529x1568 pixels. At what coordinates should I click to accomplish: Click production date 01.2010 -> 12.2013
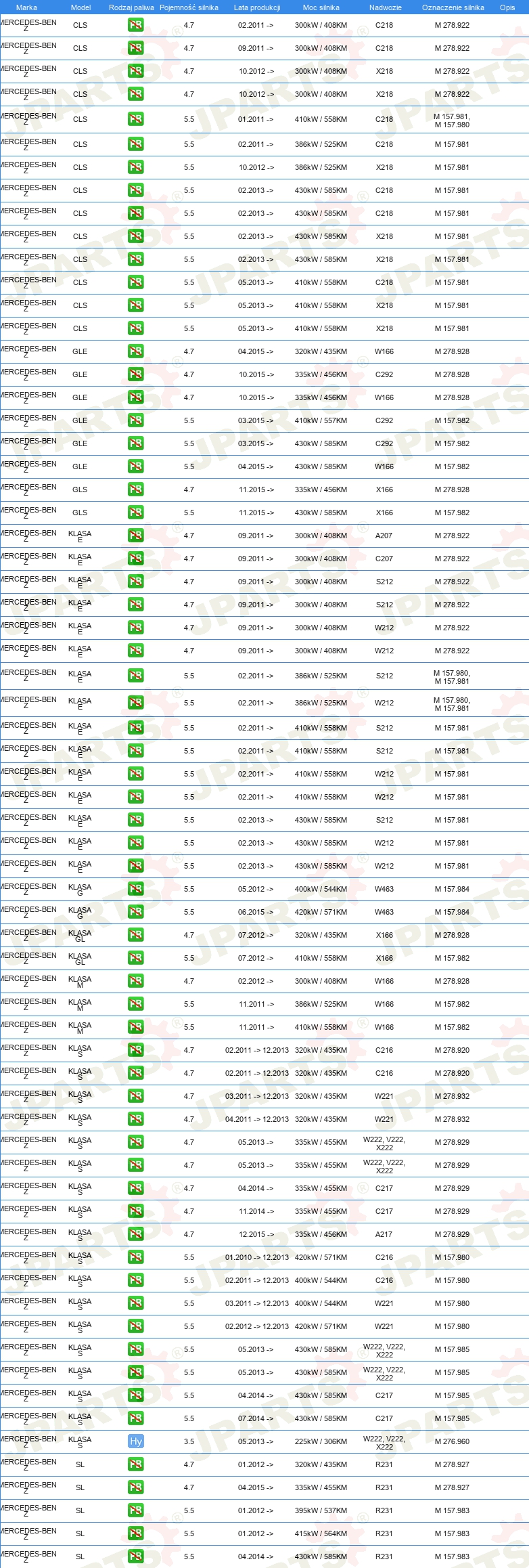pos(257,1257)
